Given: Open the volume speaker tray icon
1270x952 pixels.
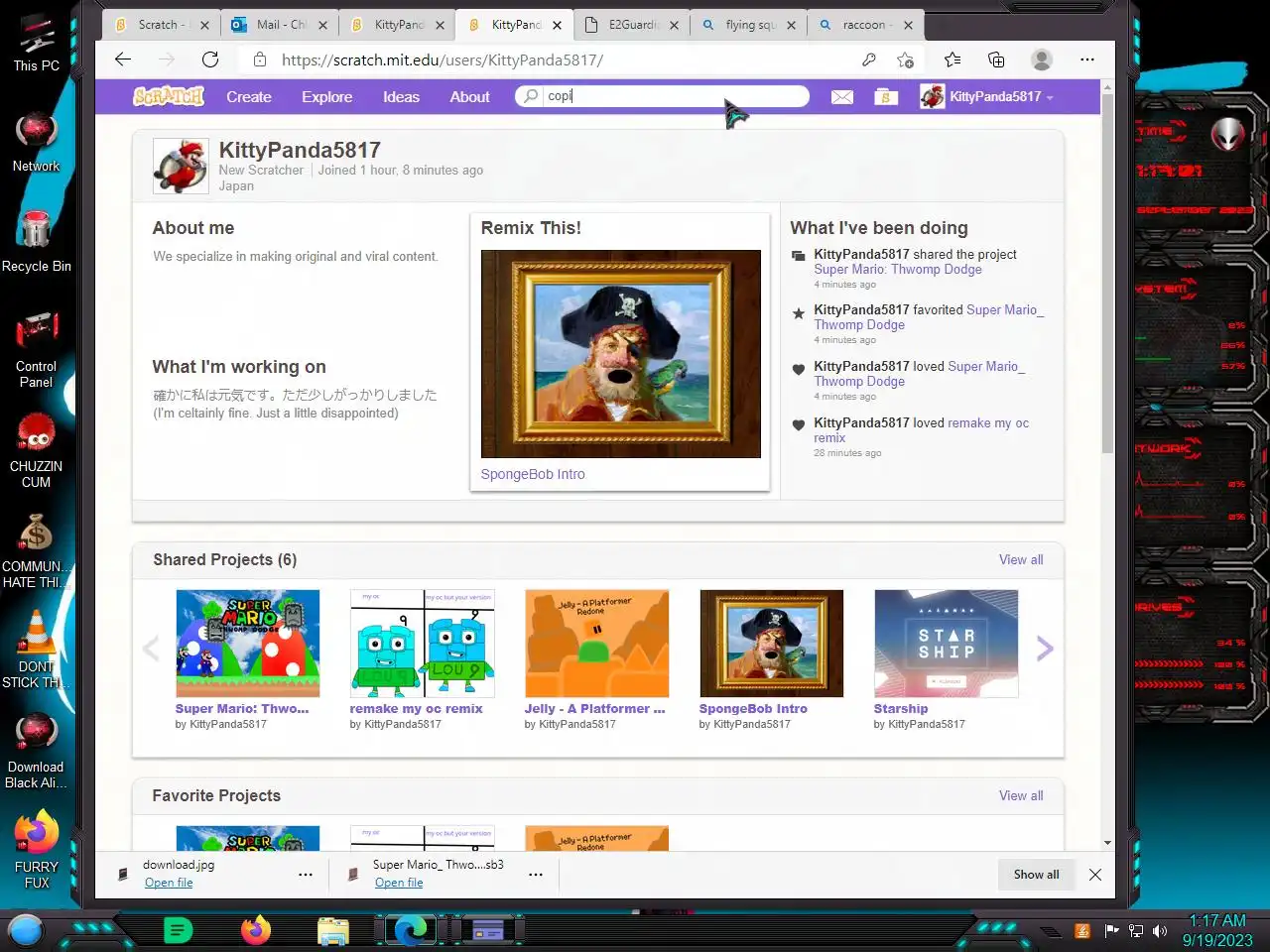Looking at the screenshot, I should coord(1159,931).
